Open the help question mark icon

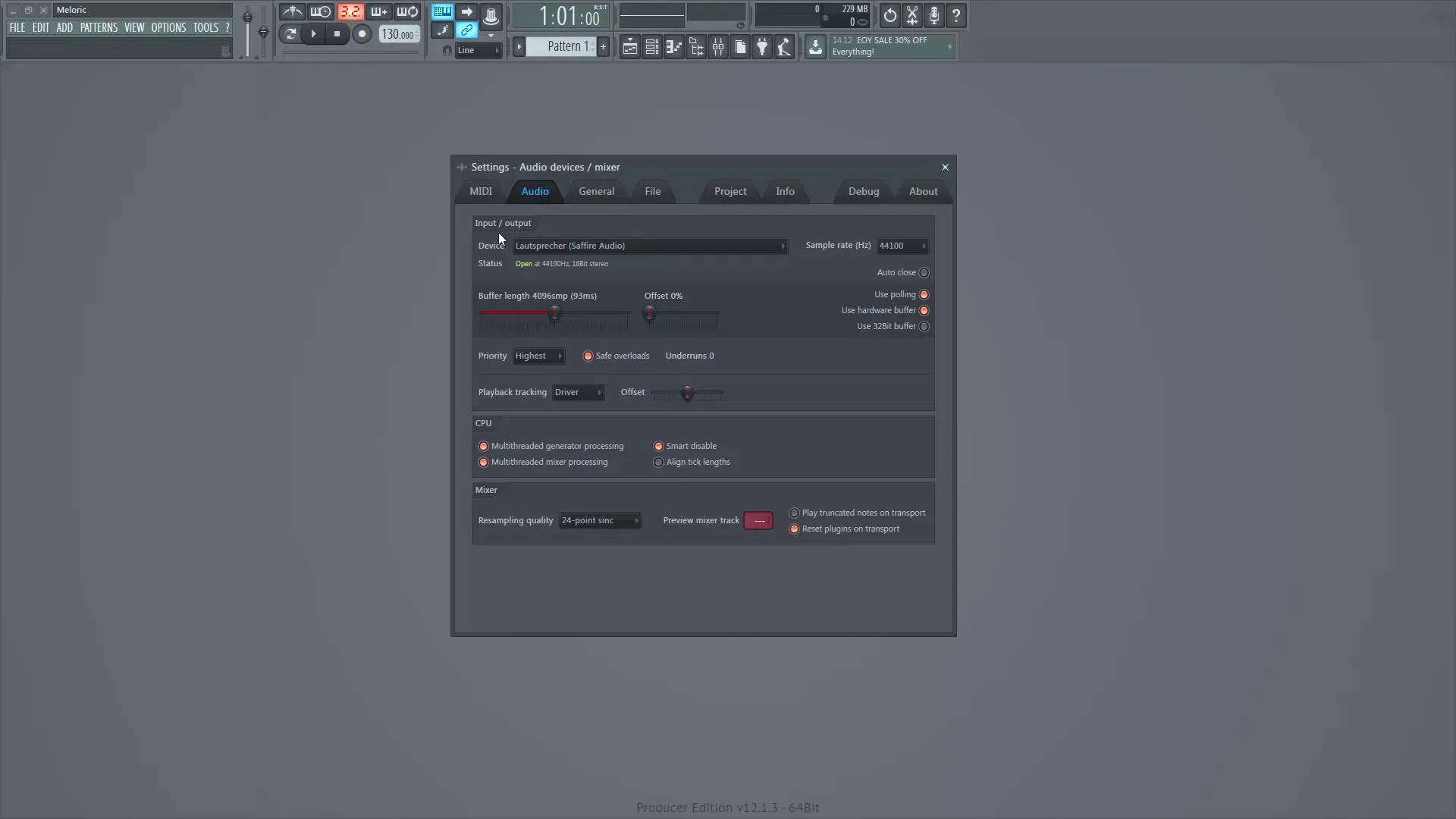[956, 15]
